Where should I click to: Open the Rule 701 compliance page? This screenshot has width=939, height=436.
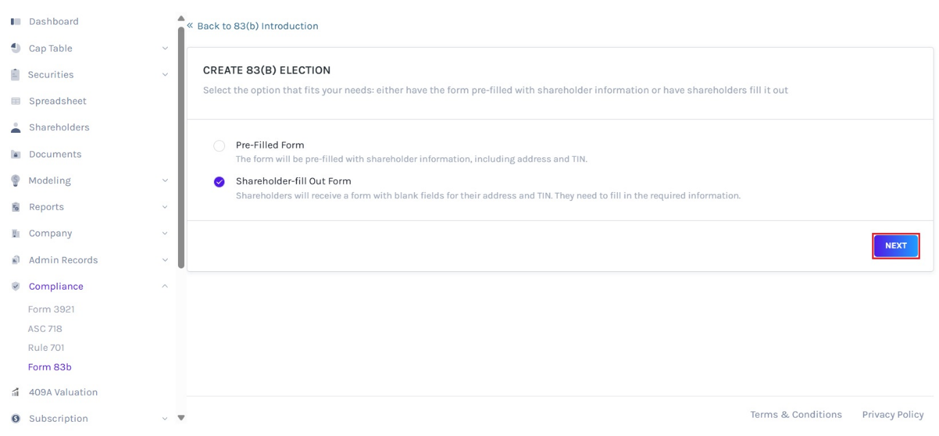click(x=46, y=347)
